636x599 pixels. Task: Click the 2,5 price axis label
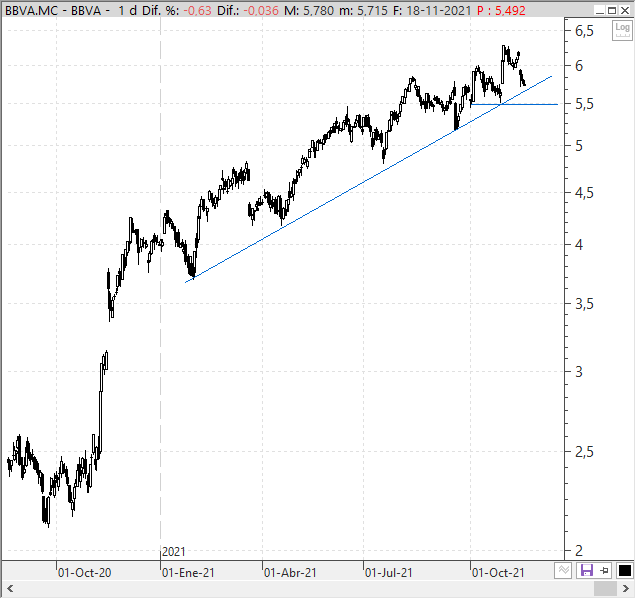[x=584, y=451]
